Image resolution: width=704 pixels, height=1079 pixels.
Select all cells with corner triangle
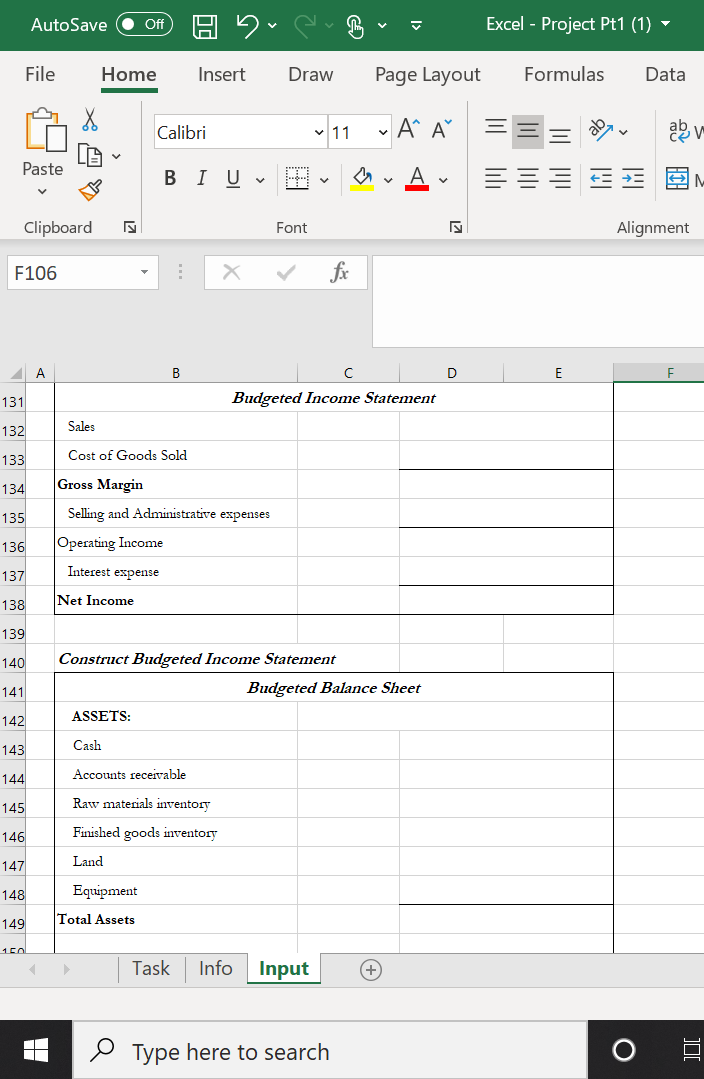point(15,374)
